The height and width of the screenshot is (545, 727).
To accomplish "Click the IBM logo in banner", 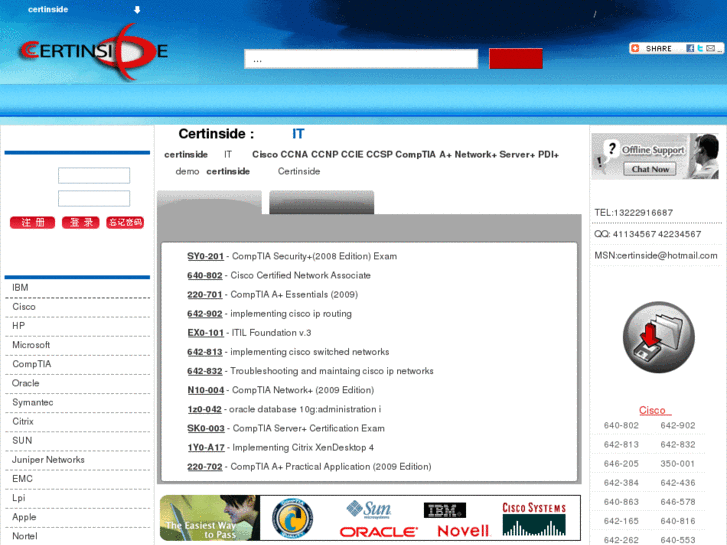I will pyautogui.click(x=445, y=510).
